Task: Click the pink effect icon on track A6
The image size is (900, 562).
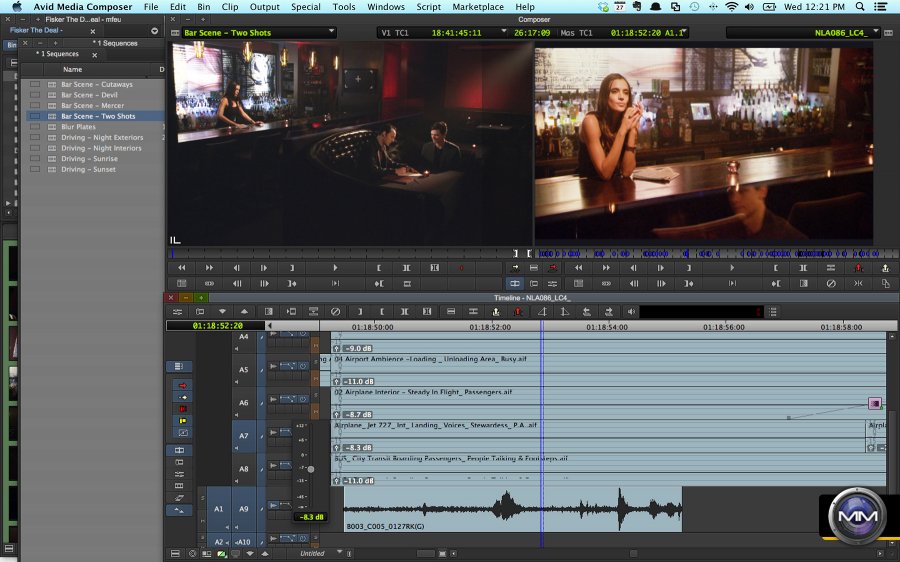Action: (875, 404)
